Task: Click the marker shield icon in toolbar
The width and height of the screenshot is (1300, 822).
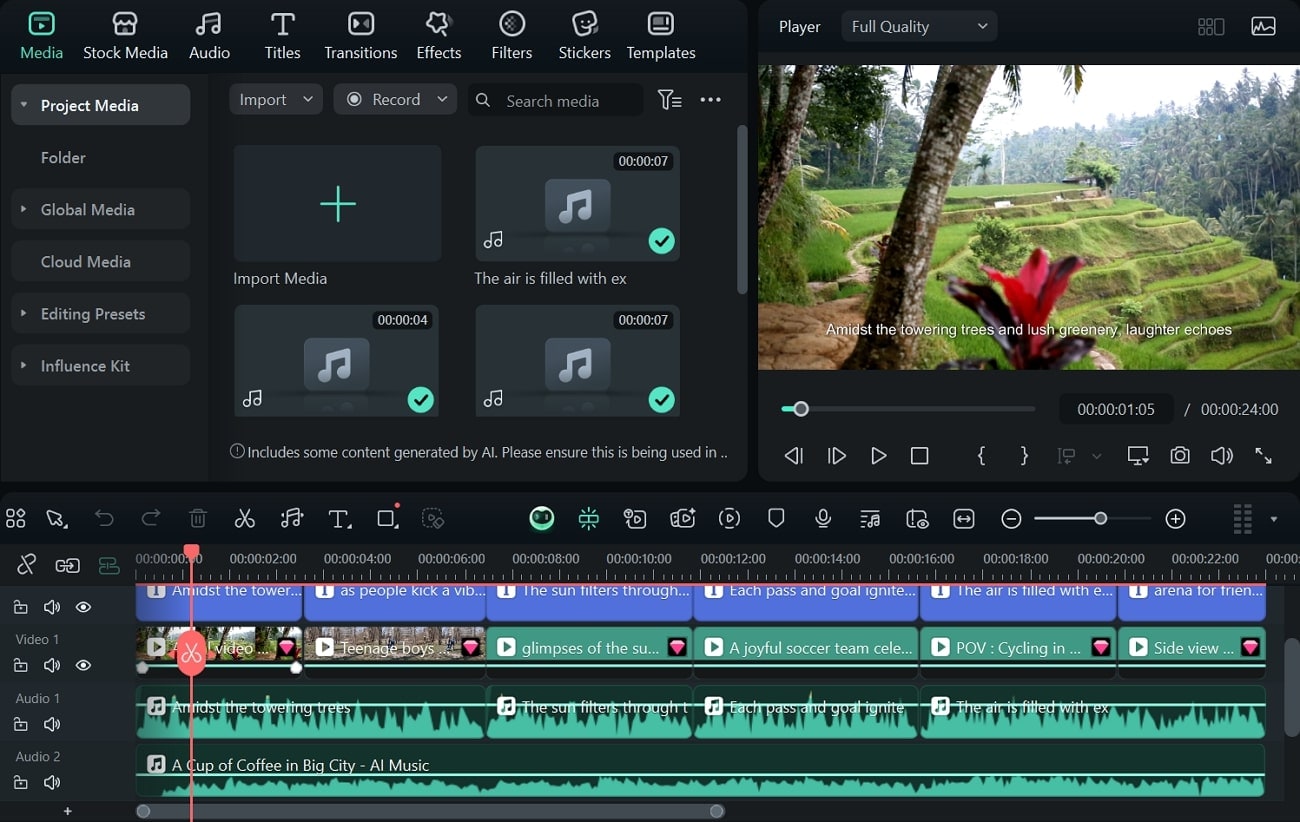Action: (776, 518)
